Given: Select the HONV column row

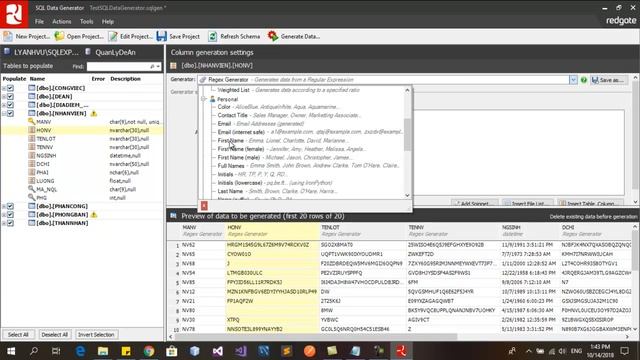Looking at the screenshot, I should pos(82,130).
